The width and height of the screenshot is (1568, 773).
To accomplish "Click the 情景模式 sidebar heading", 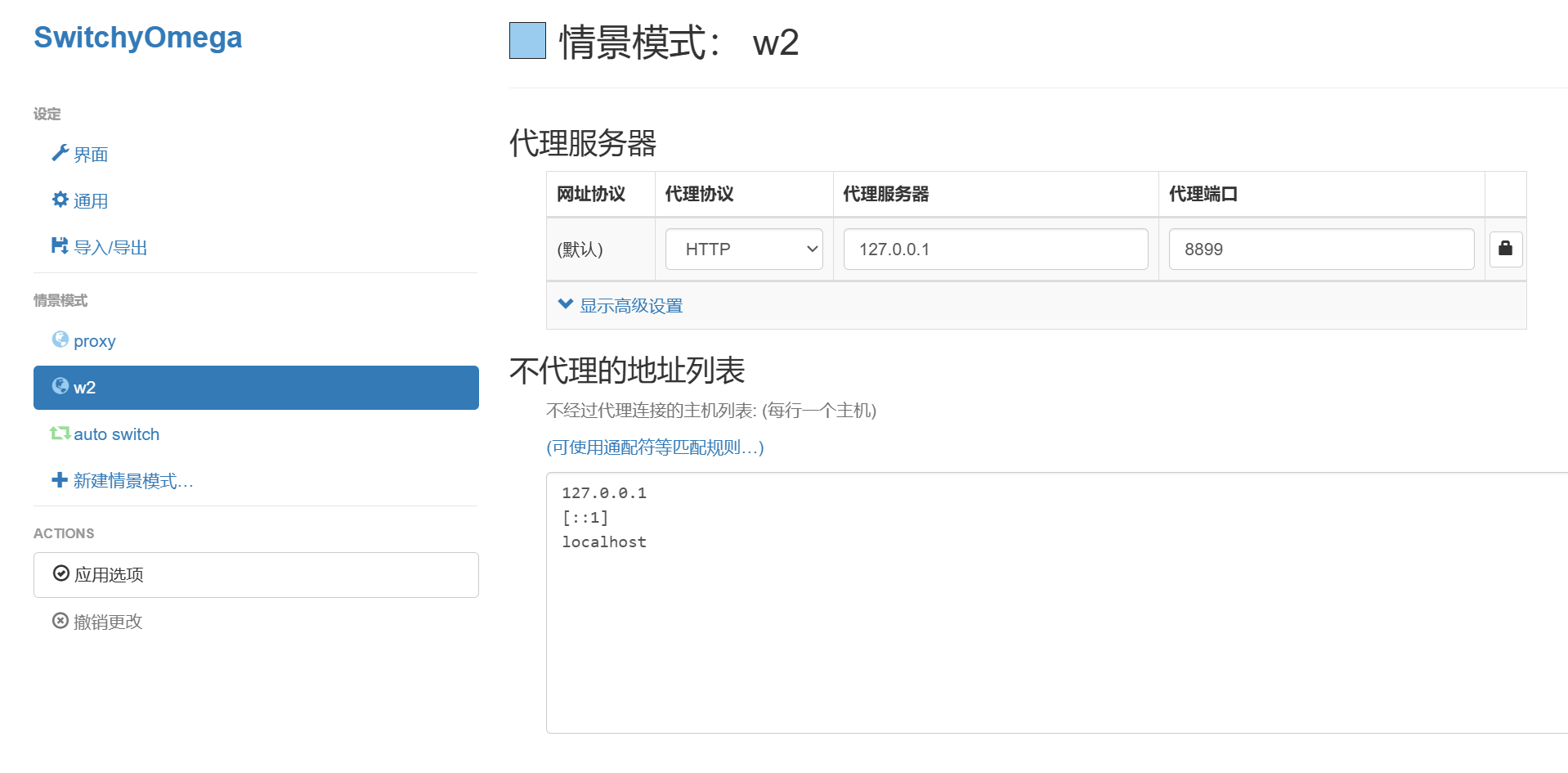I will coord(60,300).
